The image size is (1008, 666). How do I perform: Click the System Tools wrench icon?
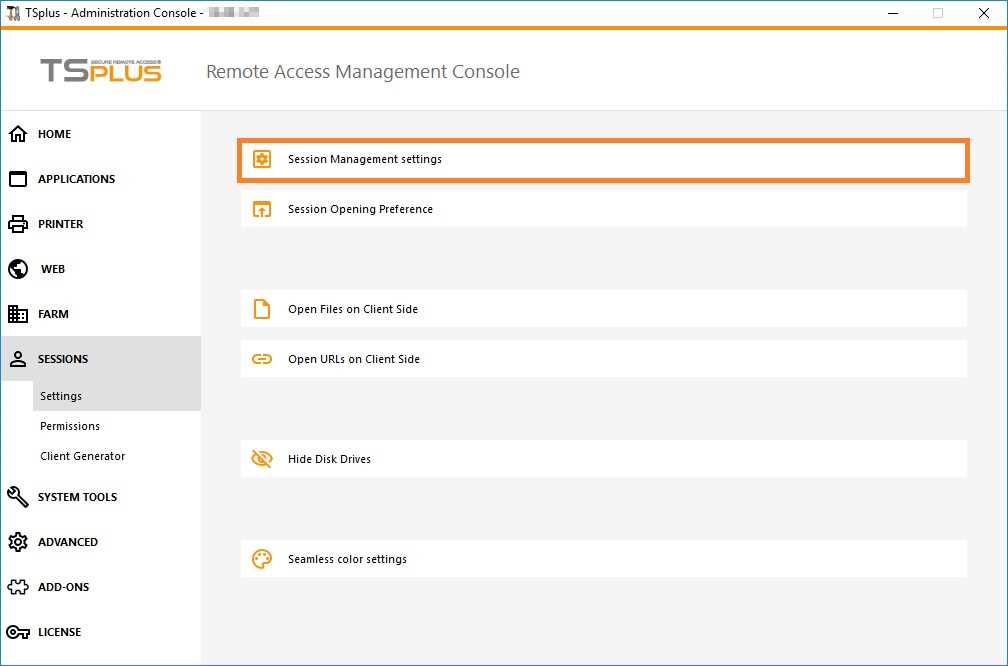click(18, 497)
